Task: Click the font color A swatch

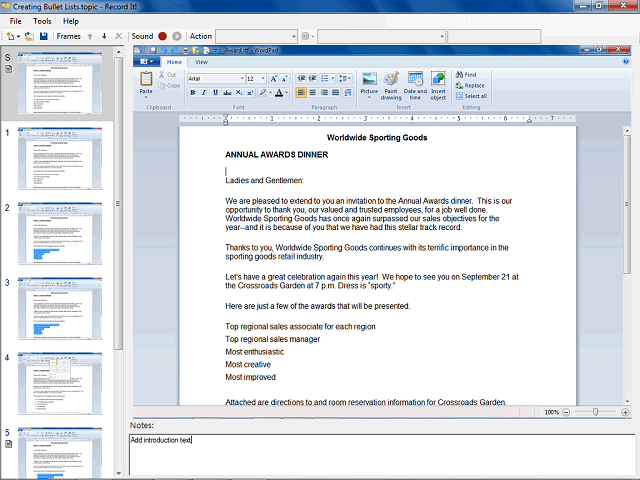Action: click(279, 93)
